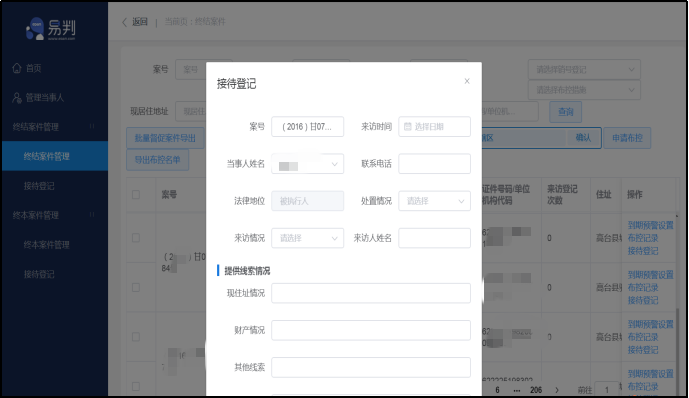Click the 易判 logo in sidebar

point(51,29)
